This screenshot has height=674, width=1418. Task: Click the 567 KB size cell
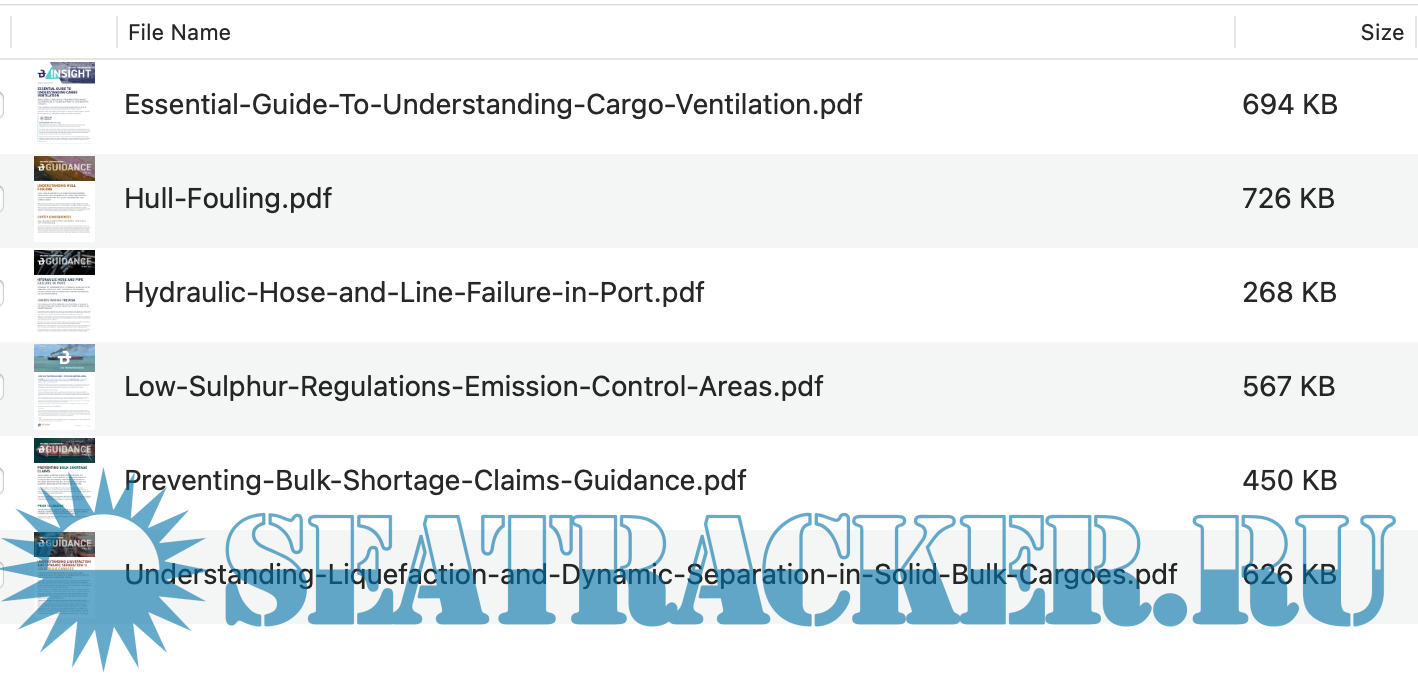(x=1289, y=386)
